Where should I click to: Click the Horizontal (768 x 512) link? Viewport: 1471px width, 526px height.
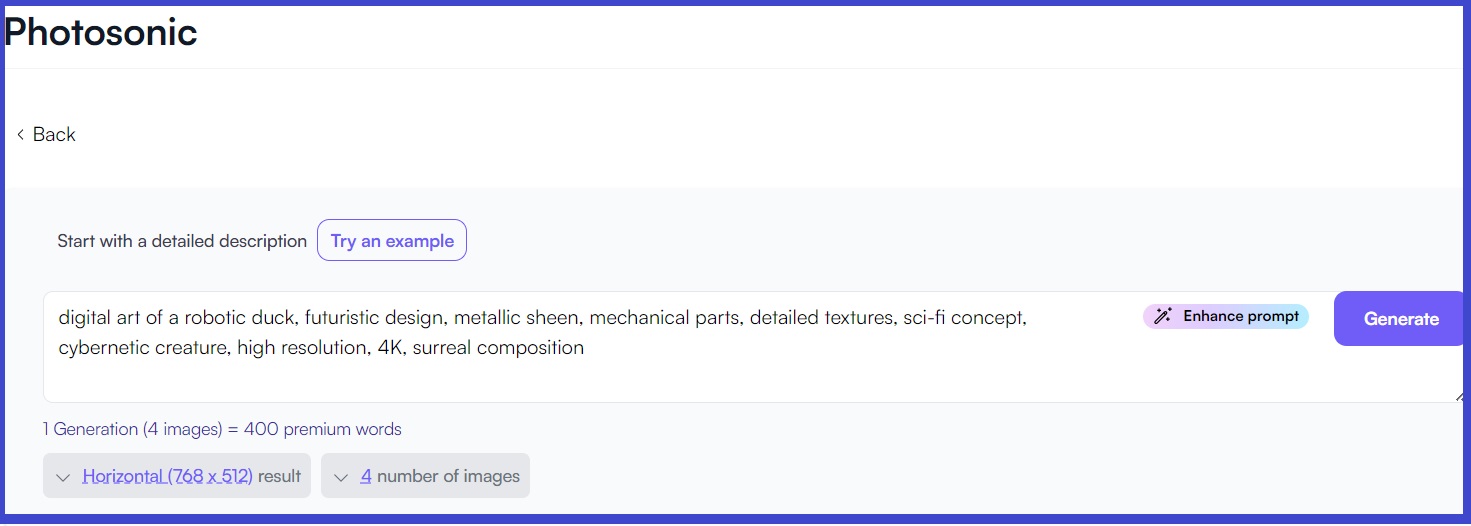167,476
